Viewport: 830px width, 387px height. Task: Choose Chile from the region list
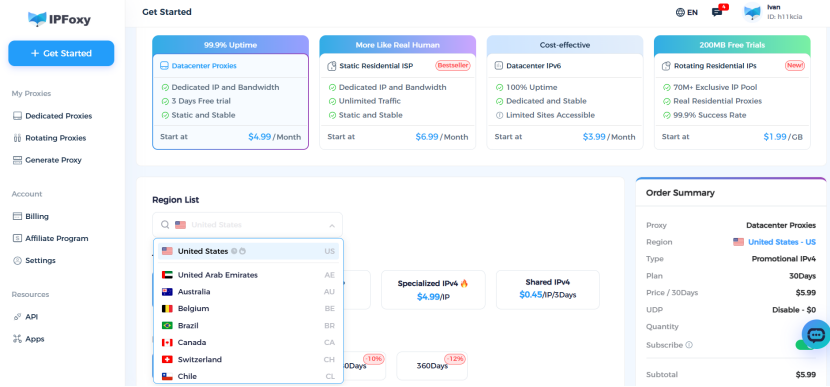248,376
